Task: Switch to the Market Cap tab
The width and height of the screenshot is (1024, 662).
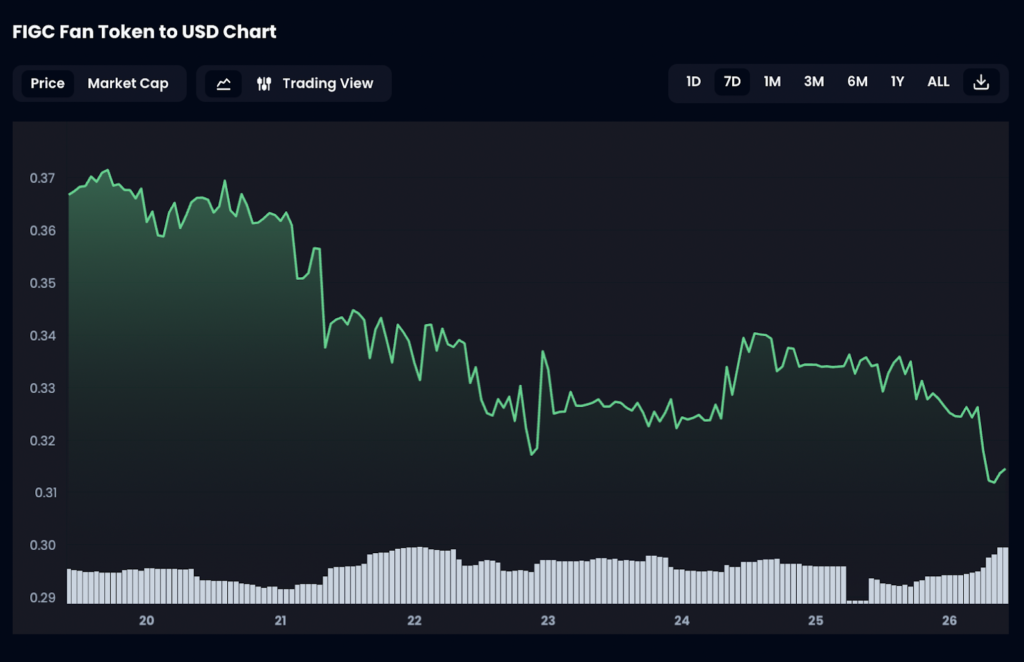Action: coord(128,83)
